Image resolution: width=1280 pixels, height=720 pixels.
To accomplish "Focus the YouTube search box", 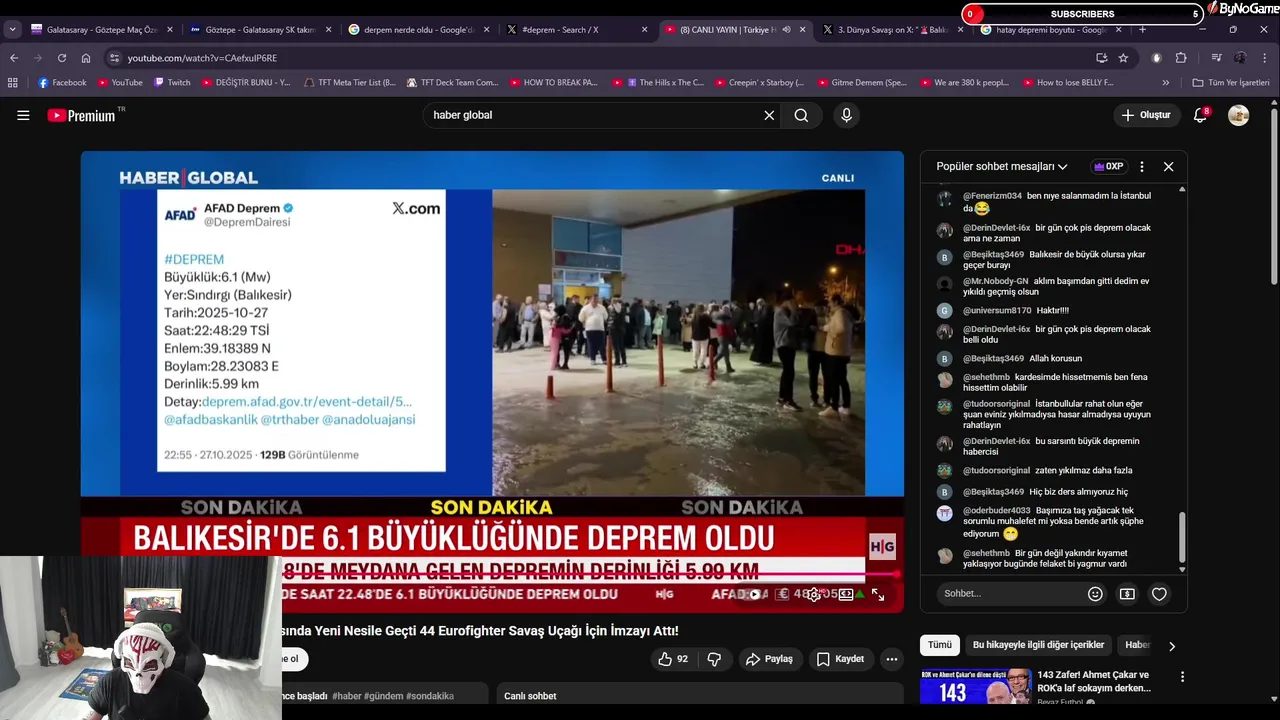I will (595, 115).
